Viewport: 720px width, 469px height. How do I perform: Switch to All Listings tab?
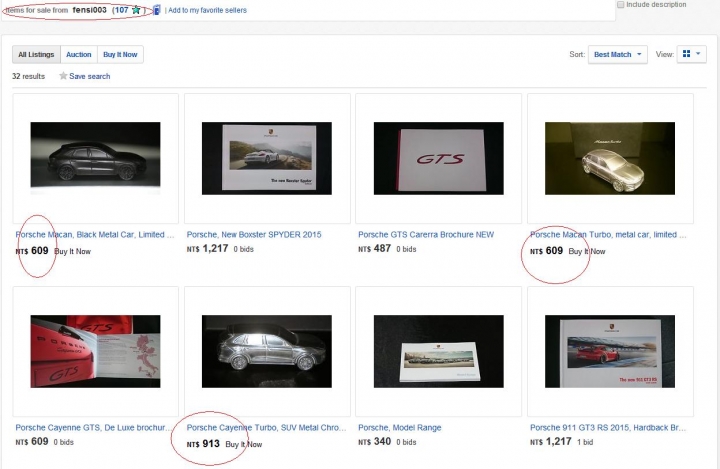pyautogui.click(x=36, y=54)
